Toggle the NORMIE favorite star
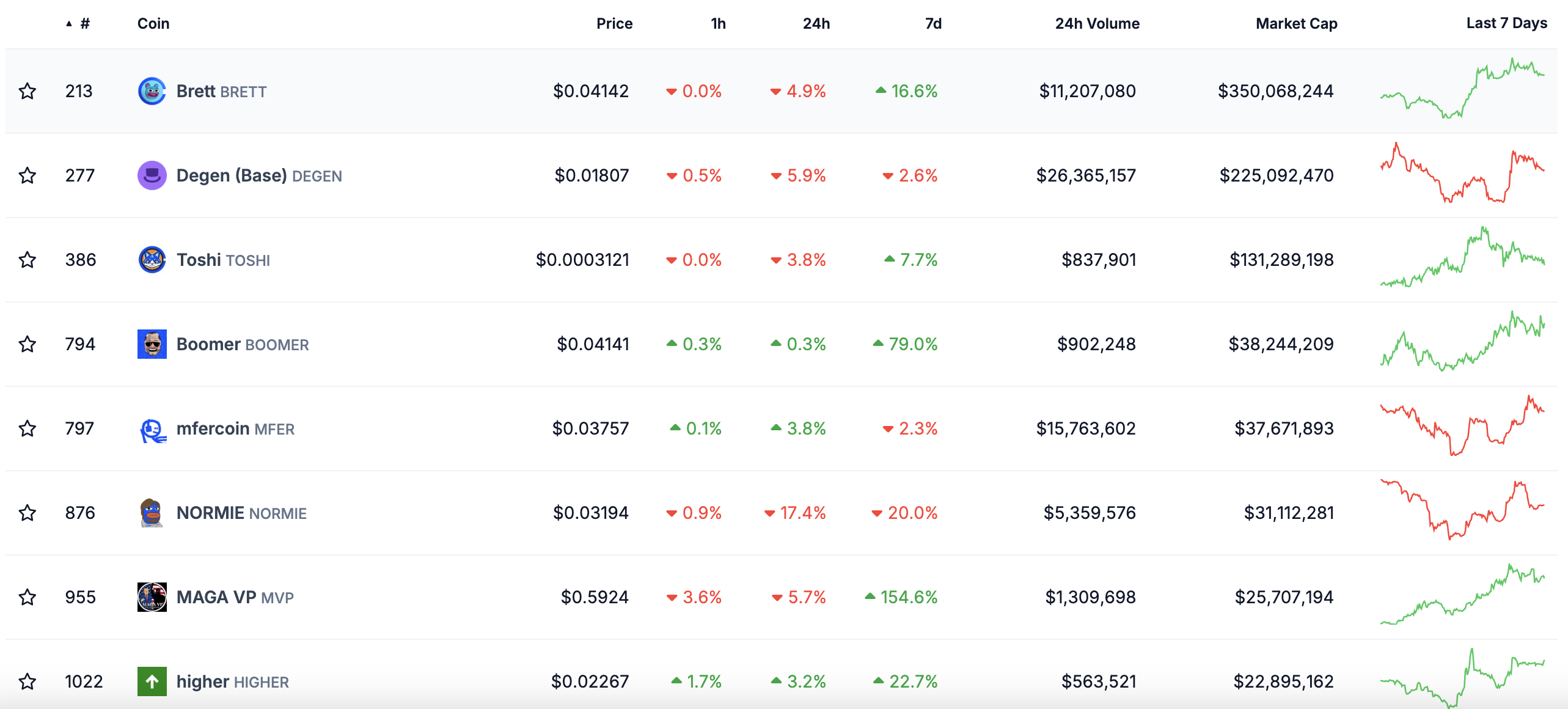1568x709 pixels. coord(27,513)
